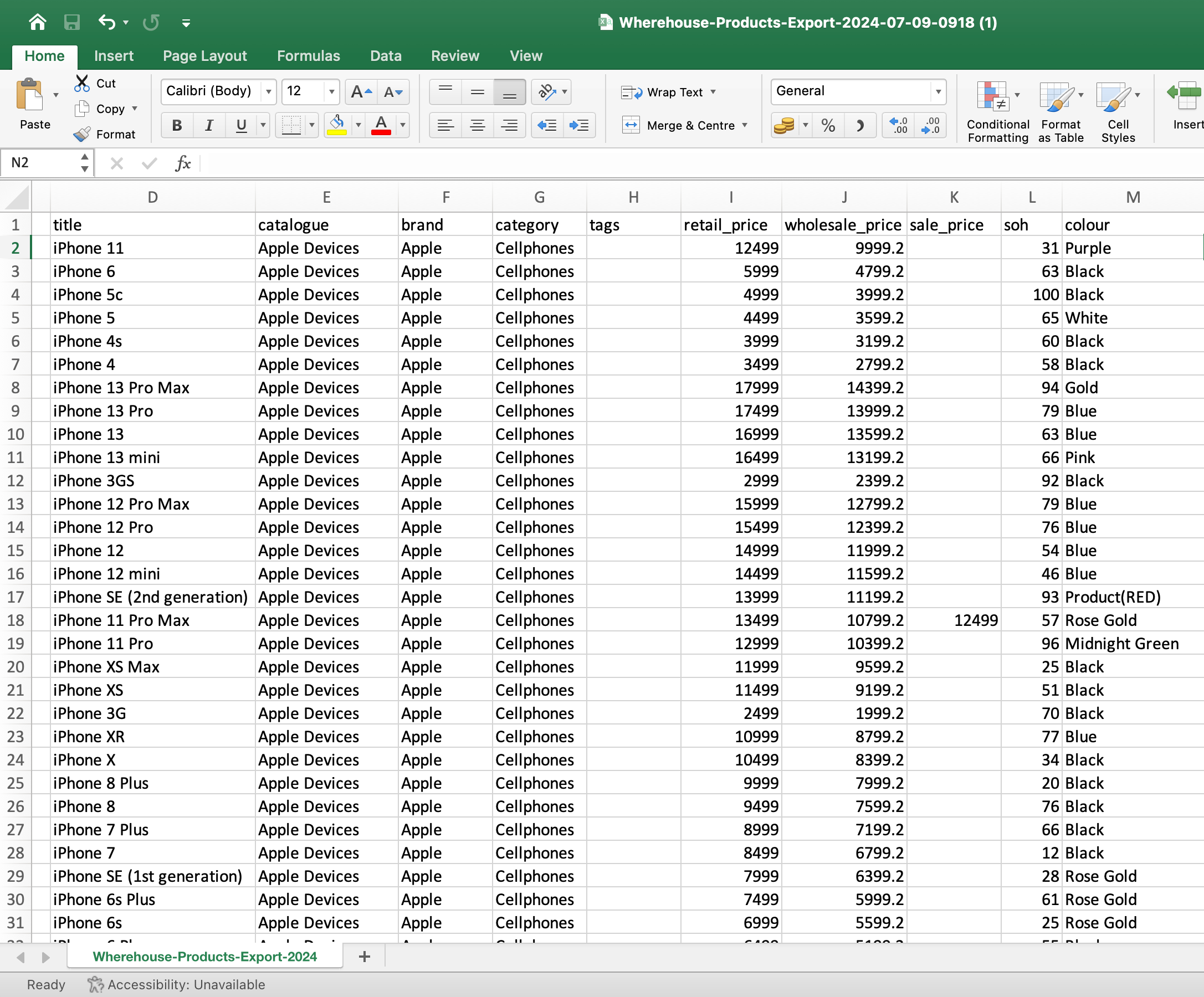This screenshot has height=997, width=1204.
Task: Switch to the Formulas tab
Action: [x=309, y=55]
